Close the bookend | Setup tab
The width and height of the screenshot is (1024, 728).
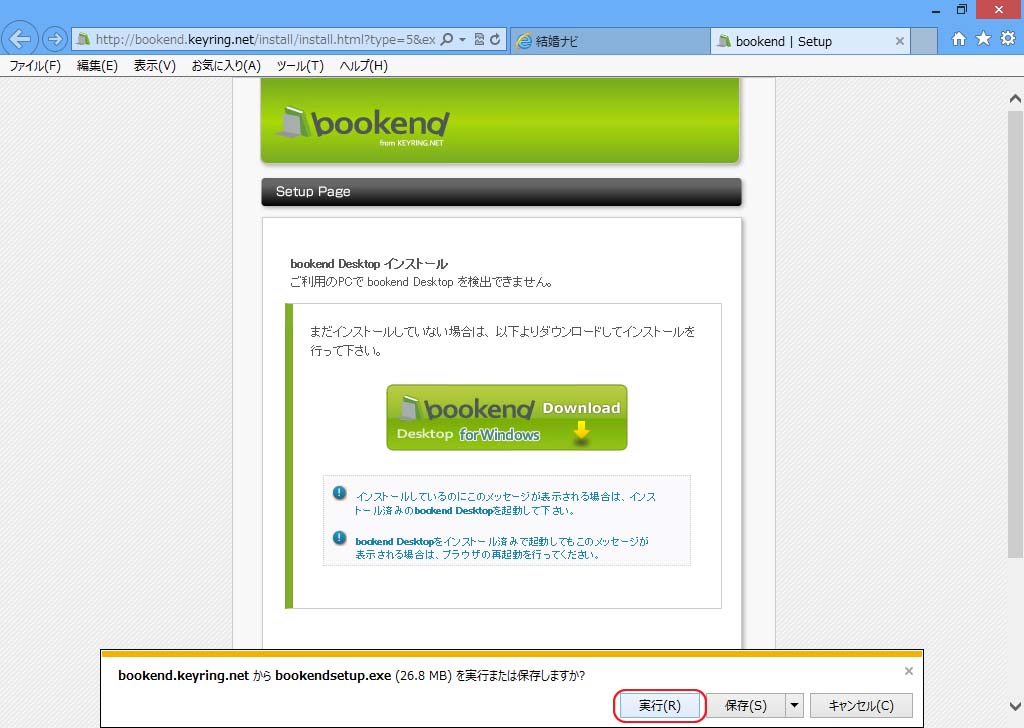(x=899, y=41)
